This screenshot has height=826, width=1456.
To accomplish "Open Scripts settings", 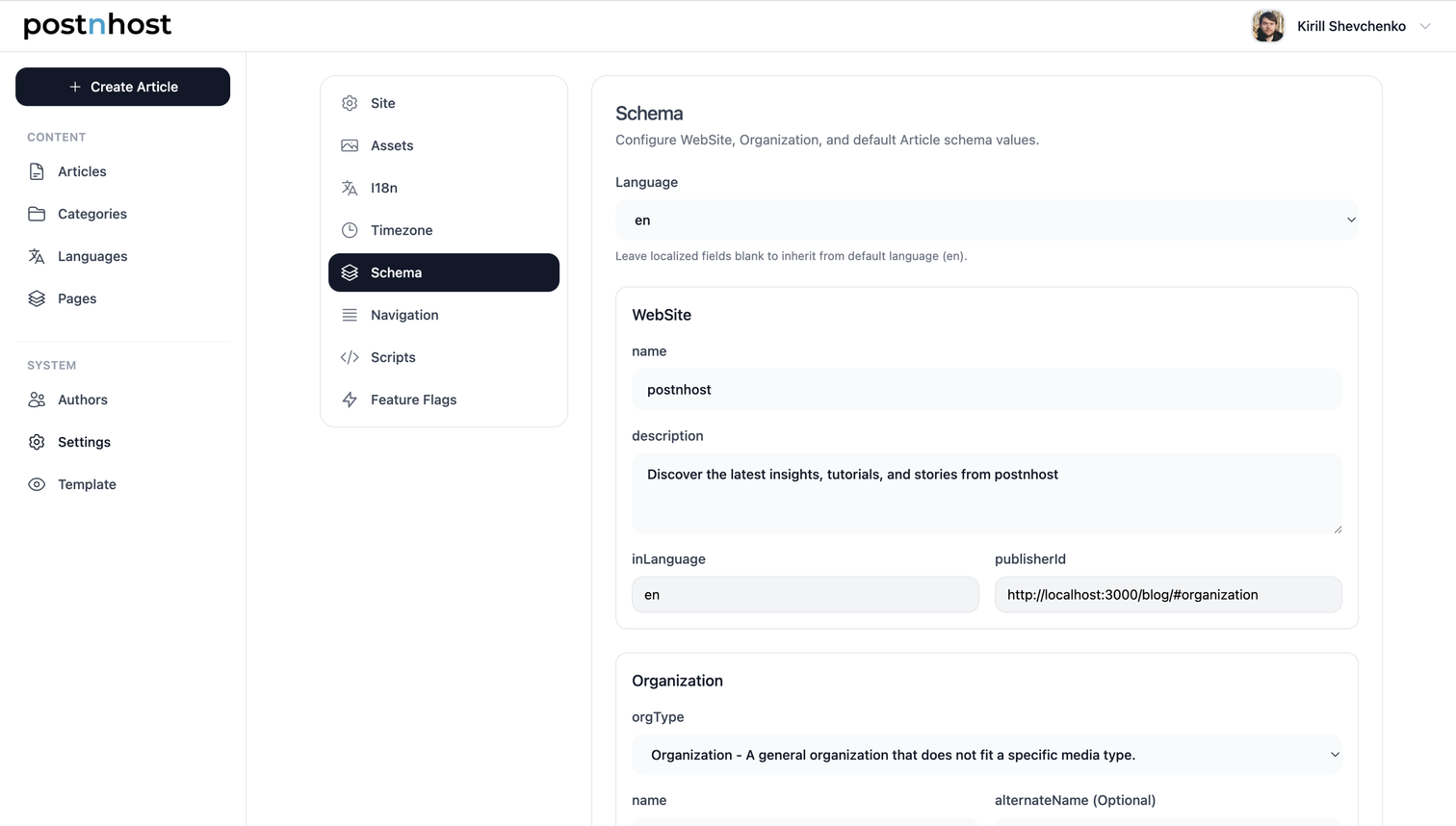I will point(444,357).
